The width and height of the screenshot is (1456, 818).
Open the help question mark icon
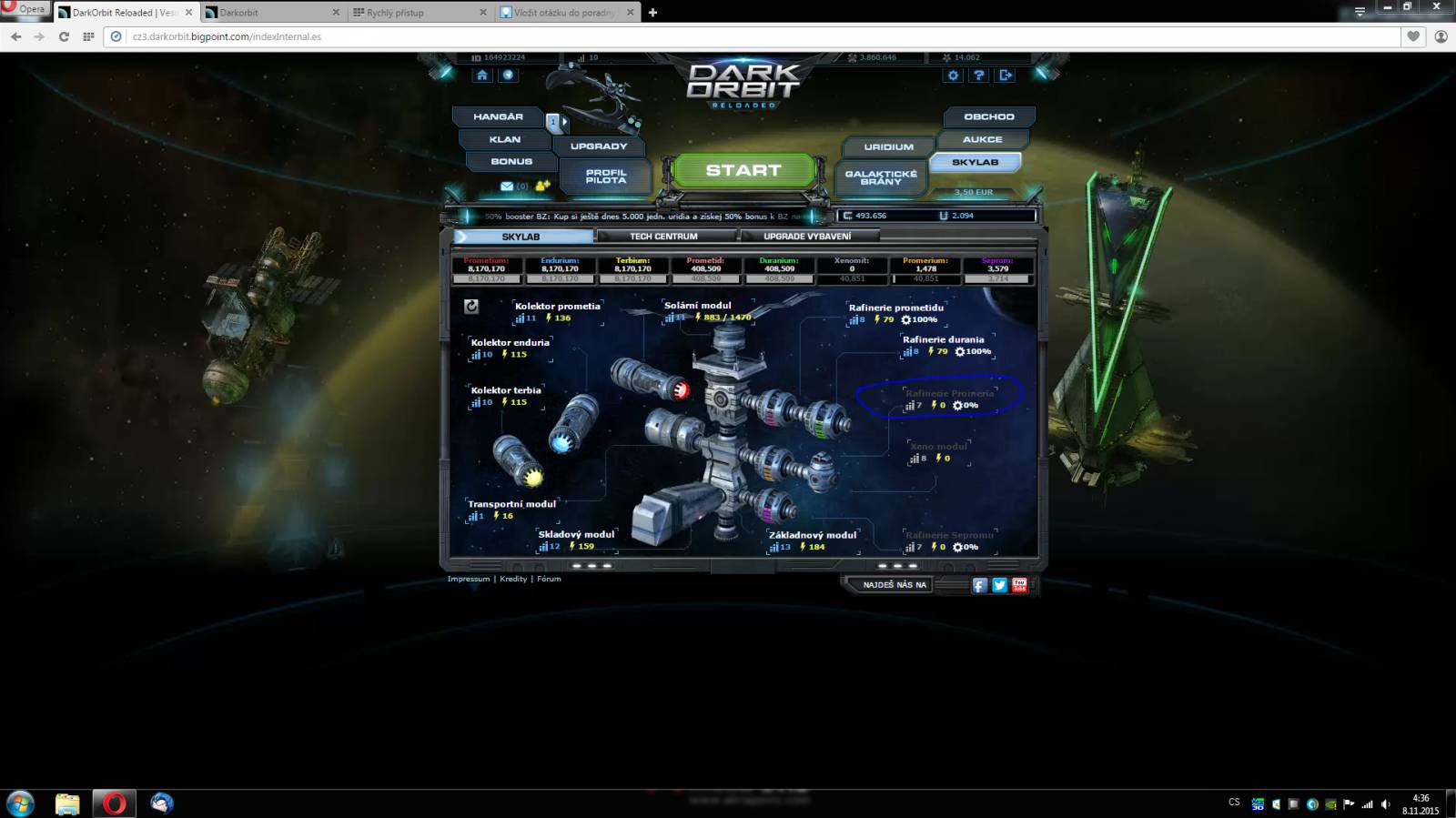(978, 76)
